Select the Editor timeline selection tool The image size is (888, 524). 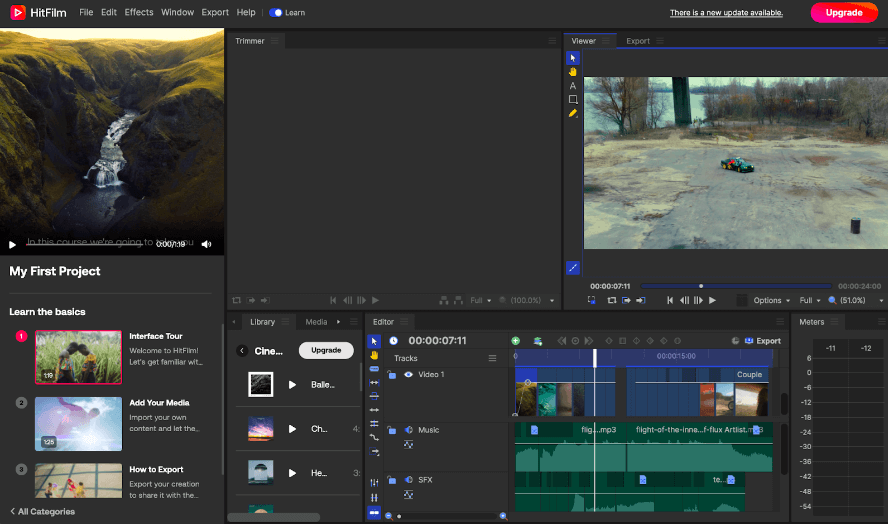pos(374,341)
